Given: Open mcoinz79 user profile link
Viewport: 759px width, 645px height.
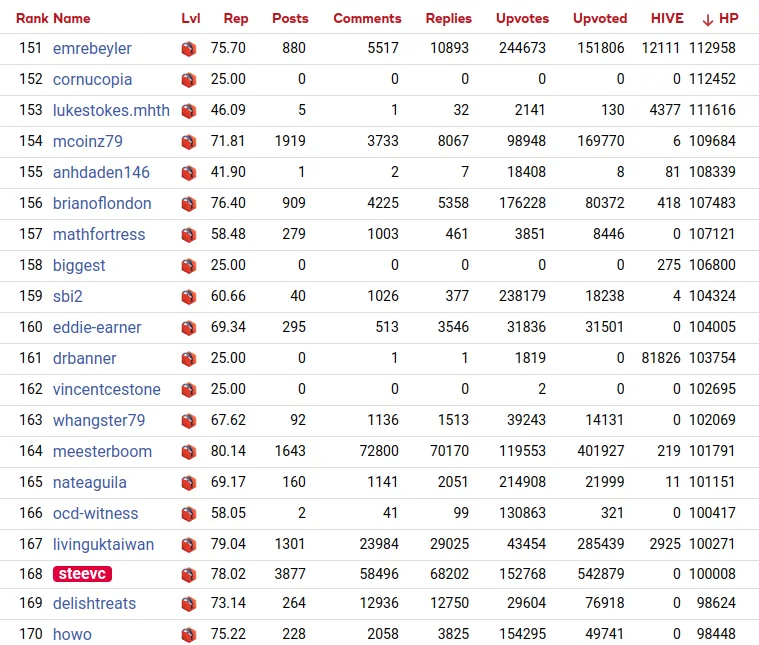Looking at the screenshot, I should 88,141.
